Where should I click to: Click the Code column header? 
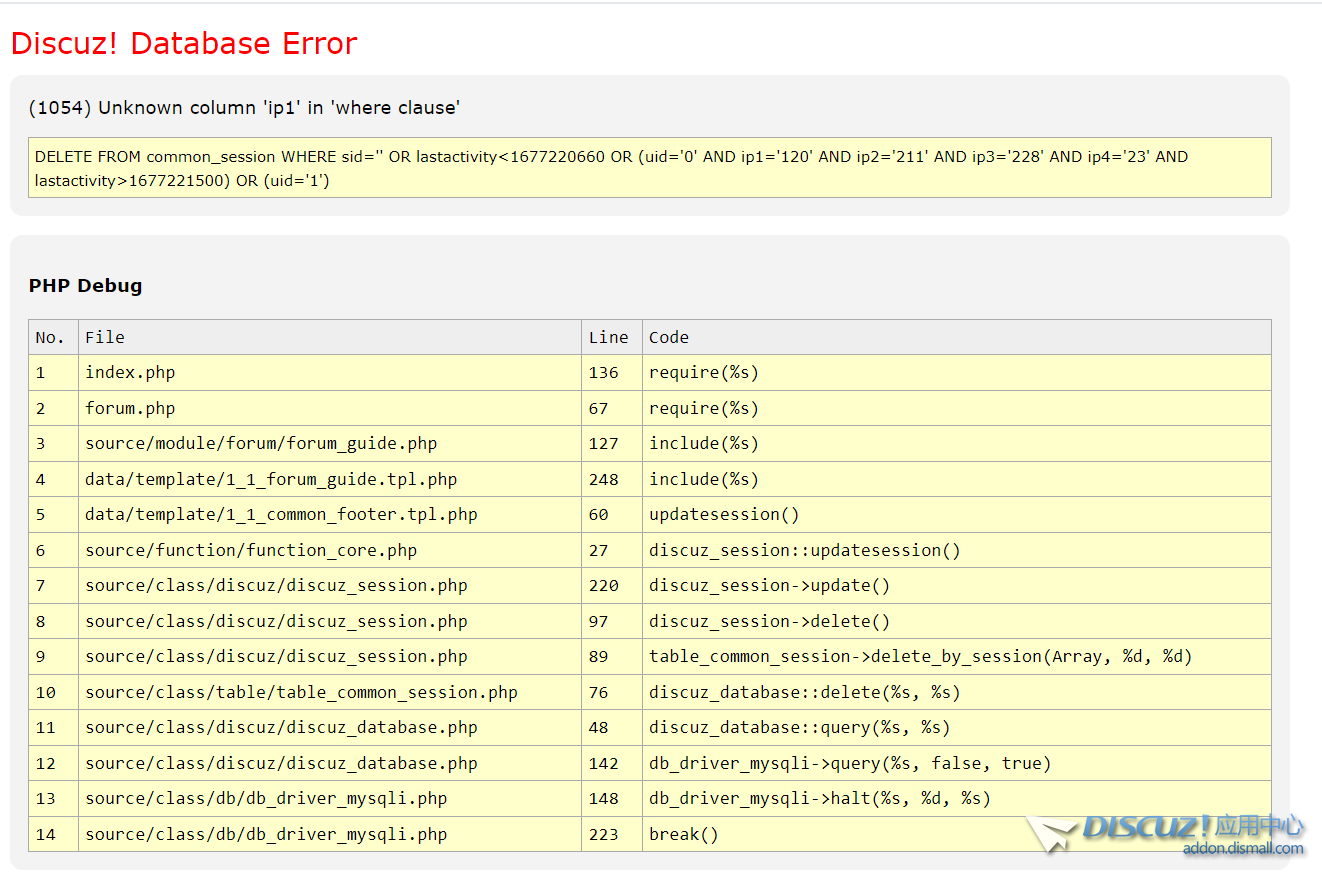669,338
